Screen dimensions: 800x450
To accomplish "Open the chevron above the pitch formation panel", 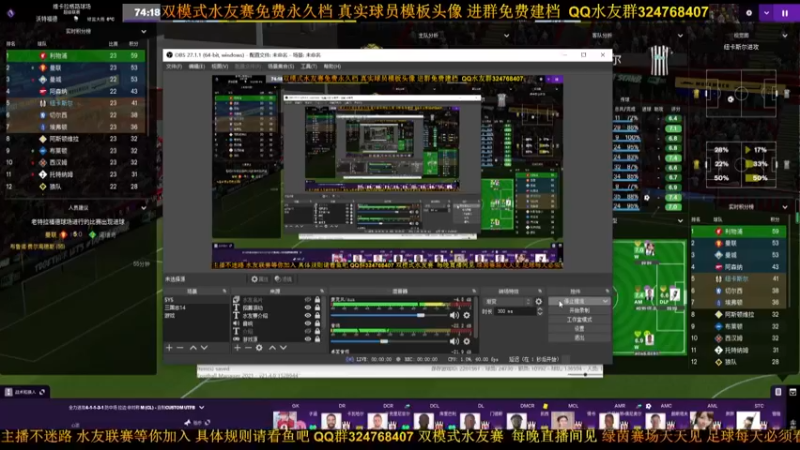I will tap(680, 221).
